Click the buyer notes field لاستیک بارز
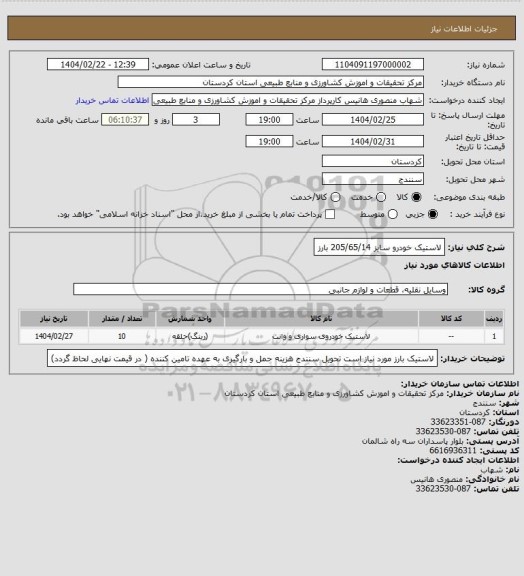This screenshot has height=576, width=524. pos(243,358)
